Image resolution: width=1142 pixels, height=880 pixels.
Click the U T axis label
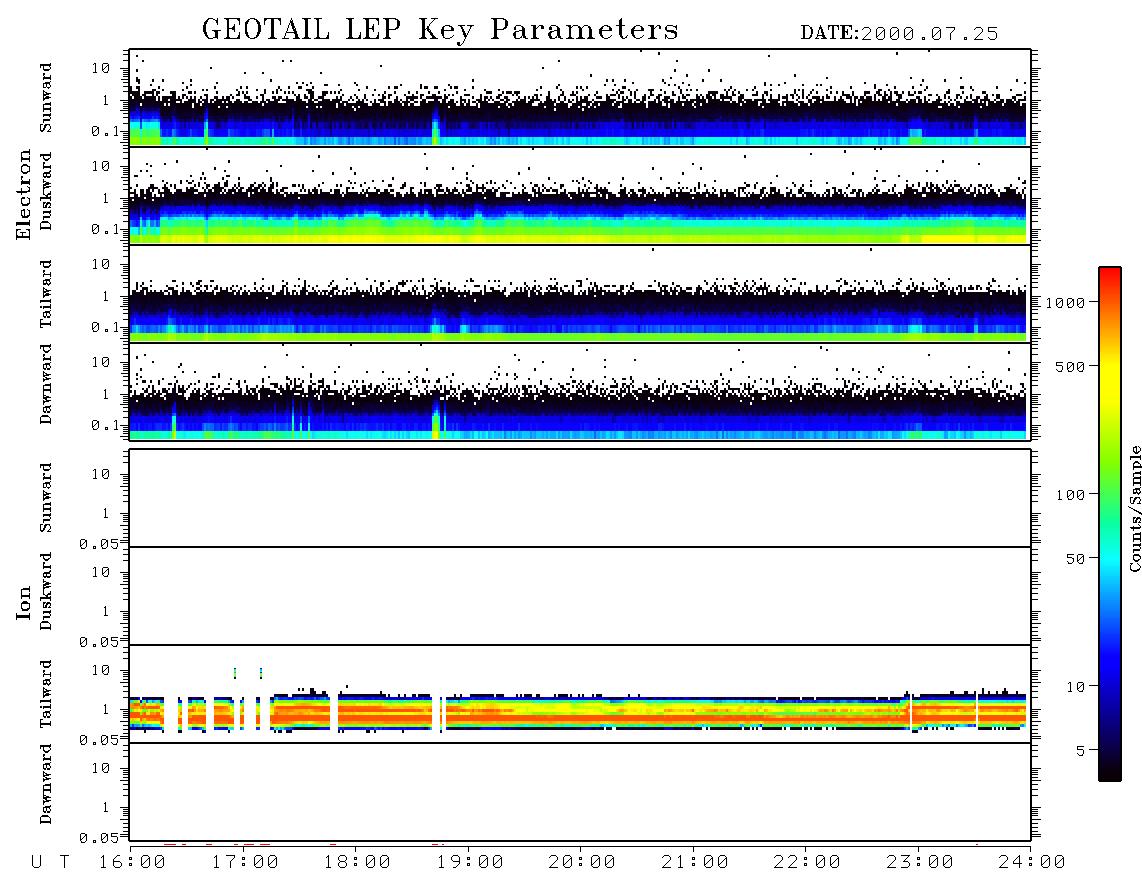(x=50, y=862)
